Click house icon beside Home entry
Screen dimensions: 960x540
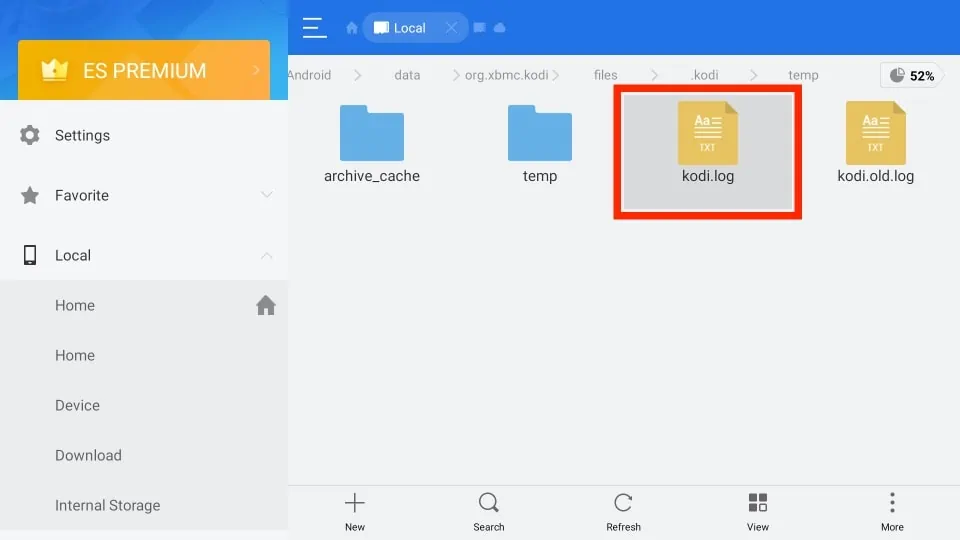tap(266, 305)
